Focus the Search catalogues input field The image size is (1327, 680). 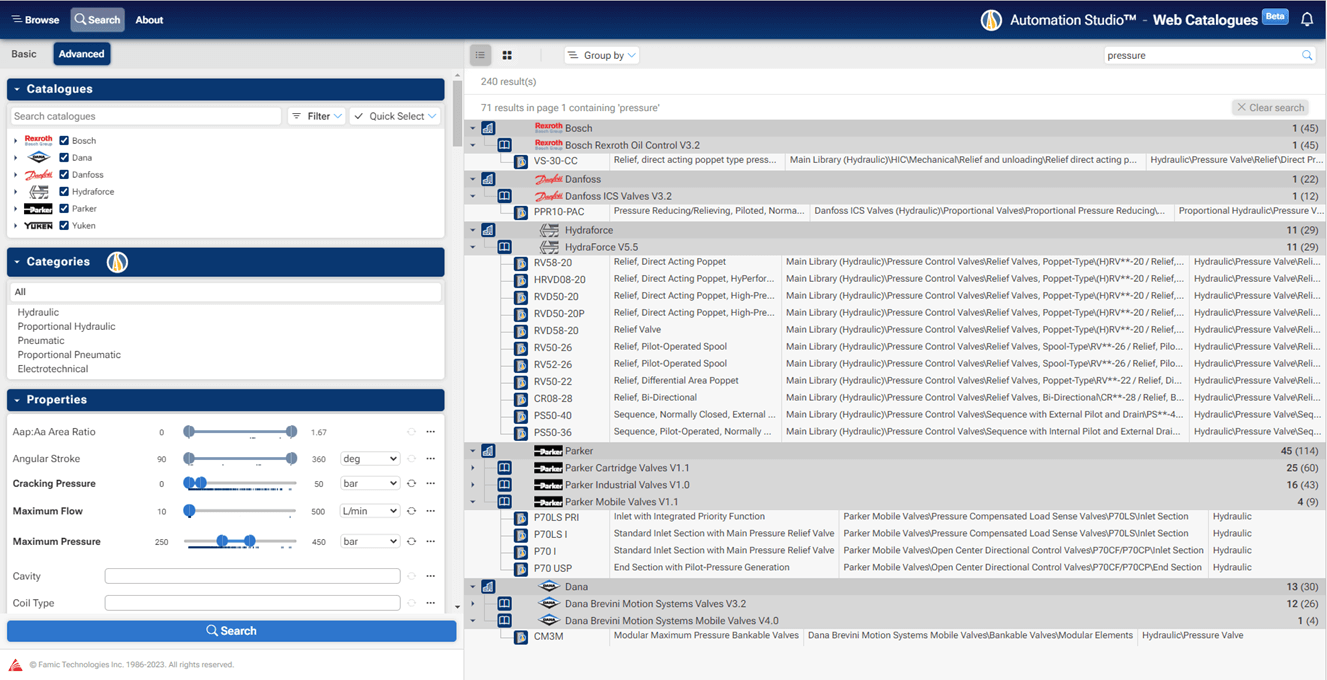click(146, 116)
